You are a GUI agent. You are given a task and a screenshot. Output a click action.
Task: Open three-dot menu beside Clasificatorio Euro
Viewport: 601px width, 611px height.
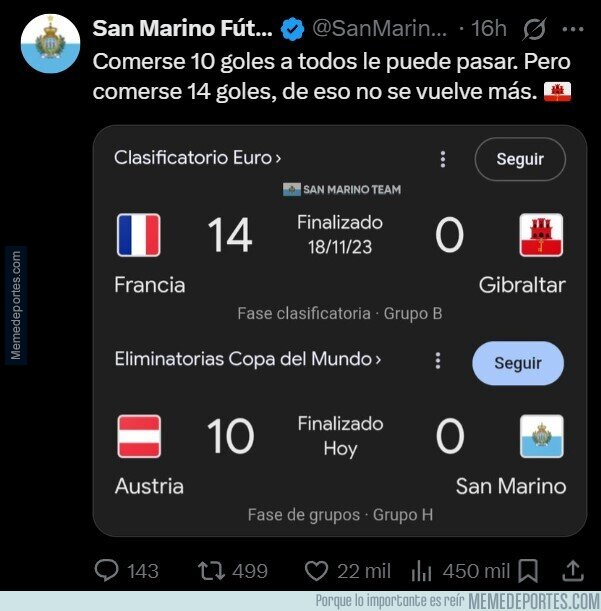[442, 159]
